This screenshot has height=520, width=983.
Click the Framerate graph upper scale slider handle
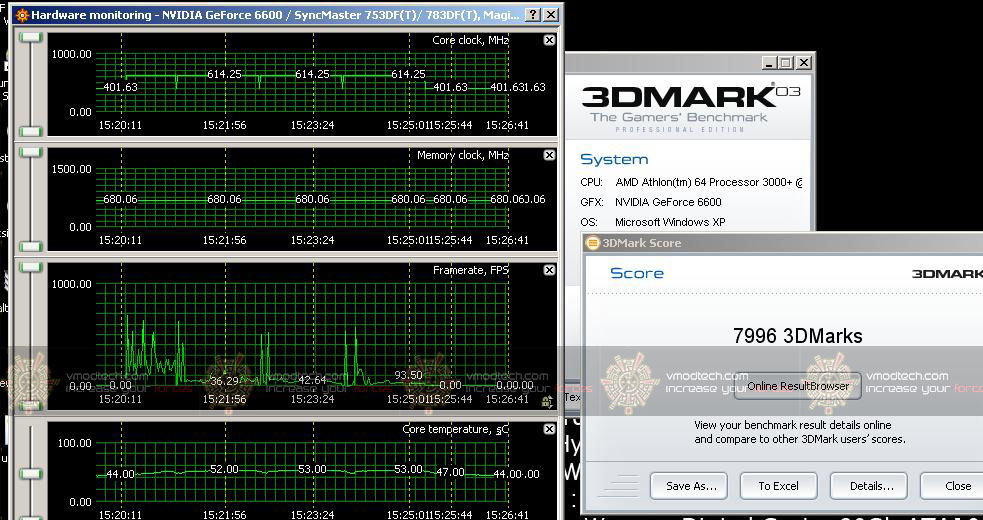[x=29, y=267]
